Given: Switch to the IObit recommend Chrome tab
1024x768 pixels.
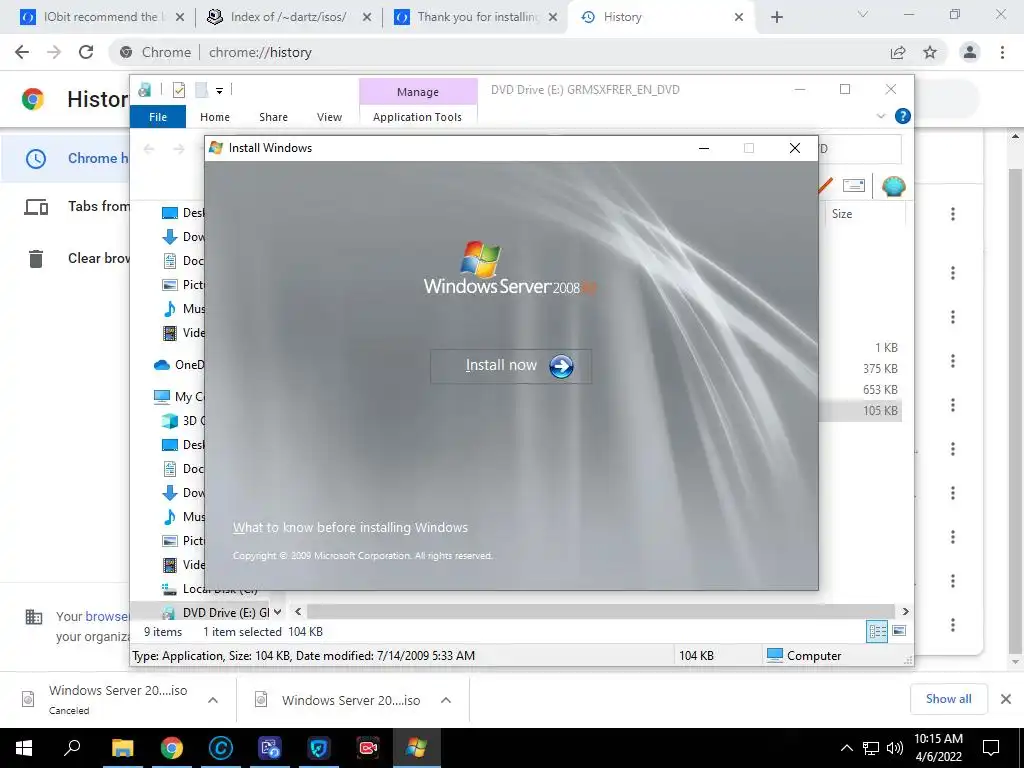Looking at the screenshot, I should (x=101, y=17).
